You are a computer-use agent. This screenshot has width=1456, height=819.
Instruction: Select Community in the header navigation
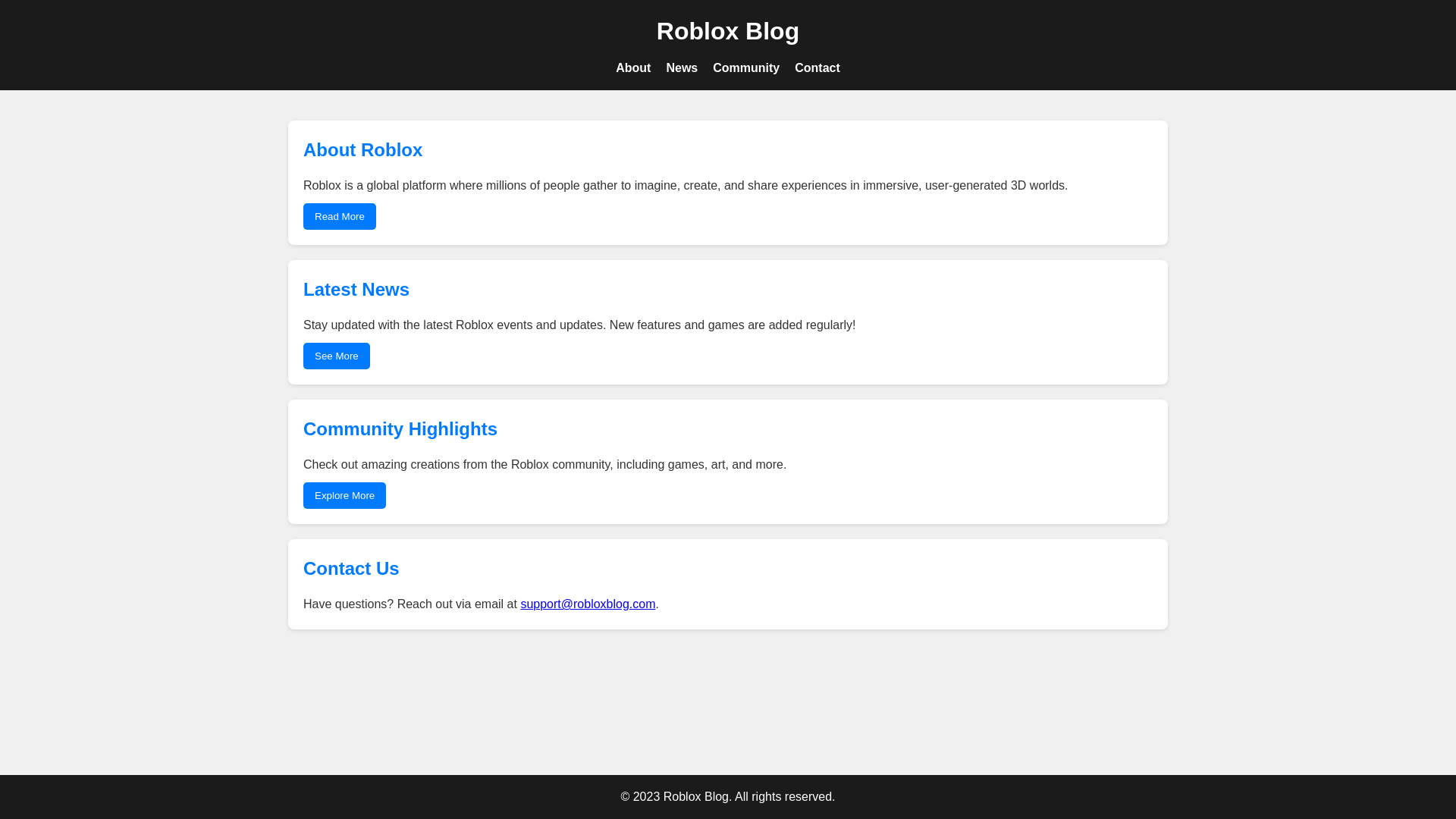pyautogui.click(x=746, y=68)
